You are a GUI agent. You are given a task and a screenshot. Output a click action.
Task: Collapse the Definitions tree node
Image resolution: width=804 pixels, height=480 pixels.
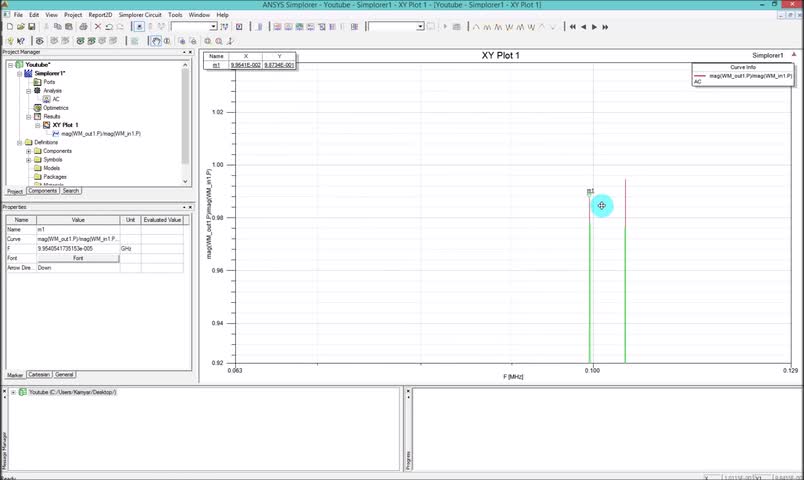tap(19, 143)
